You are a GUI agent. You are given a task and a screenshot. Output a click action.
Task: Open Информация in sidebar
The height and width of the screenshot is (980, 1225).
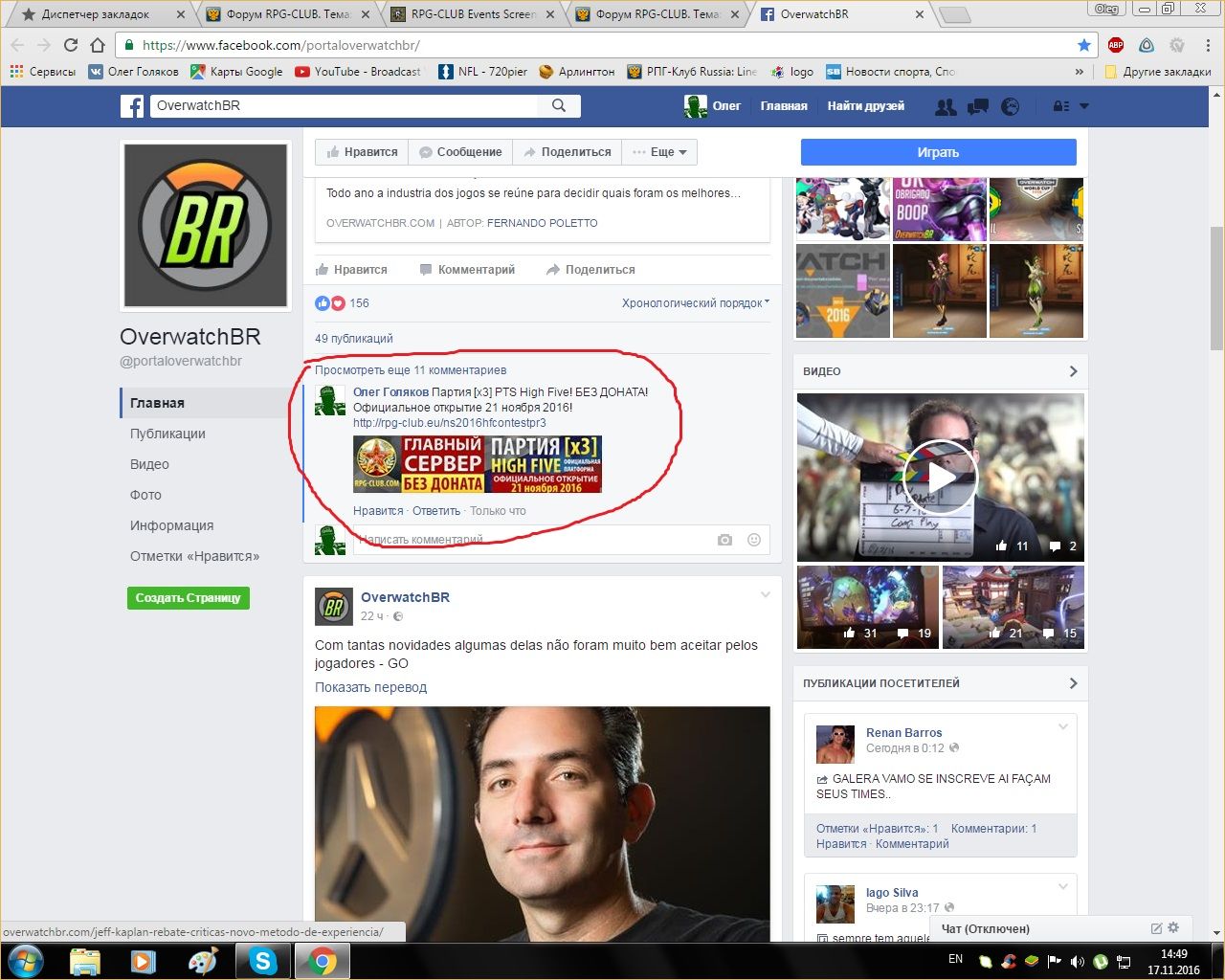(171, 525)
